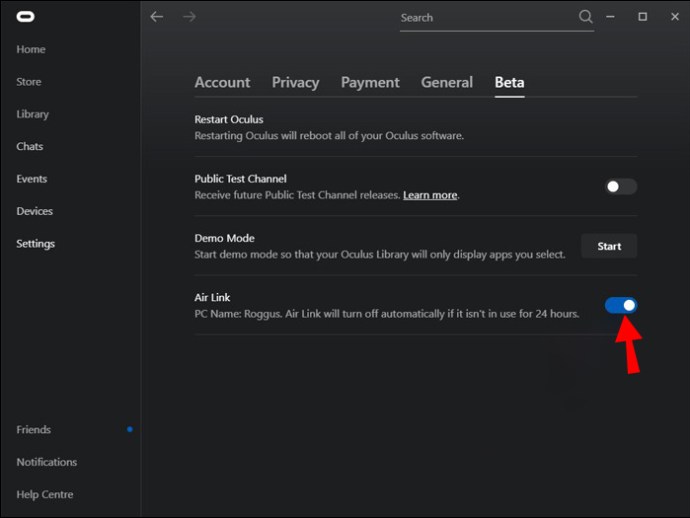Click the 'Air Link' heading
690x518 pixels.
[212, 298]
